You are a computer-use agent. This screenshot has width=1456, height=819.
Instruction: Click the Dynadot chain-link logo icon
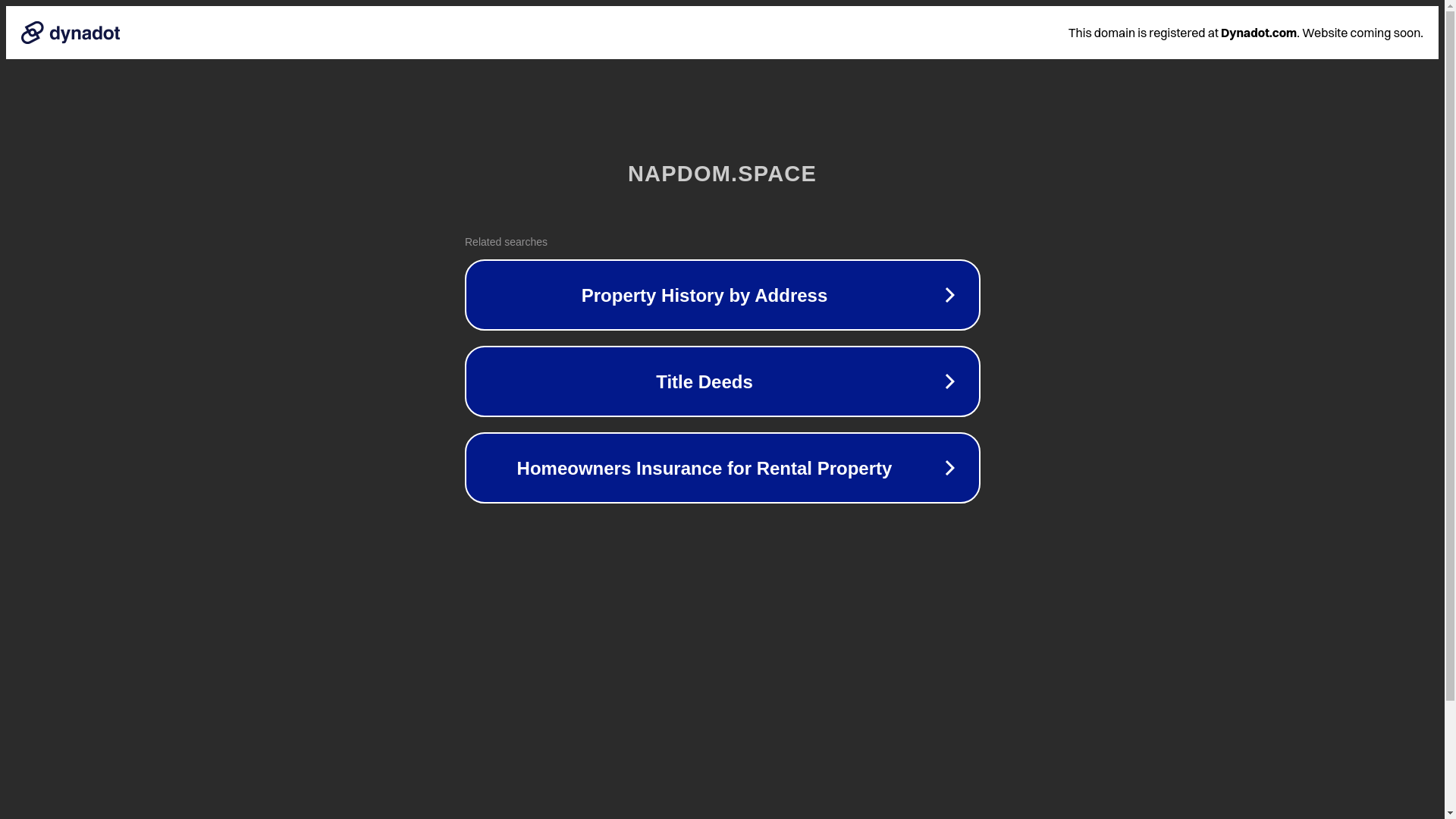33,33
